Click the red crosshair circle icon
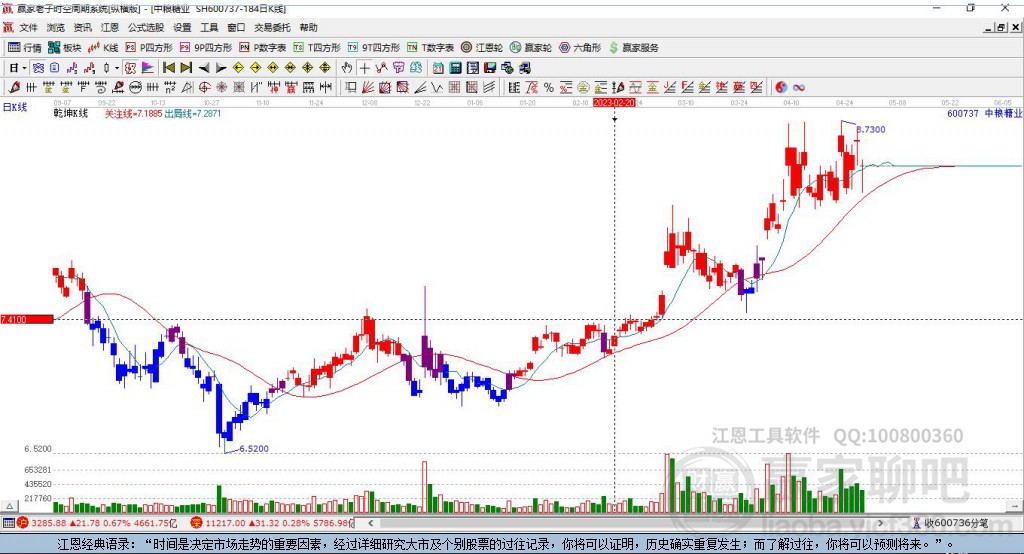 [204, 87]
